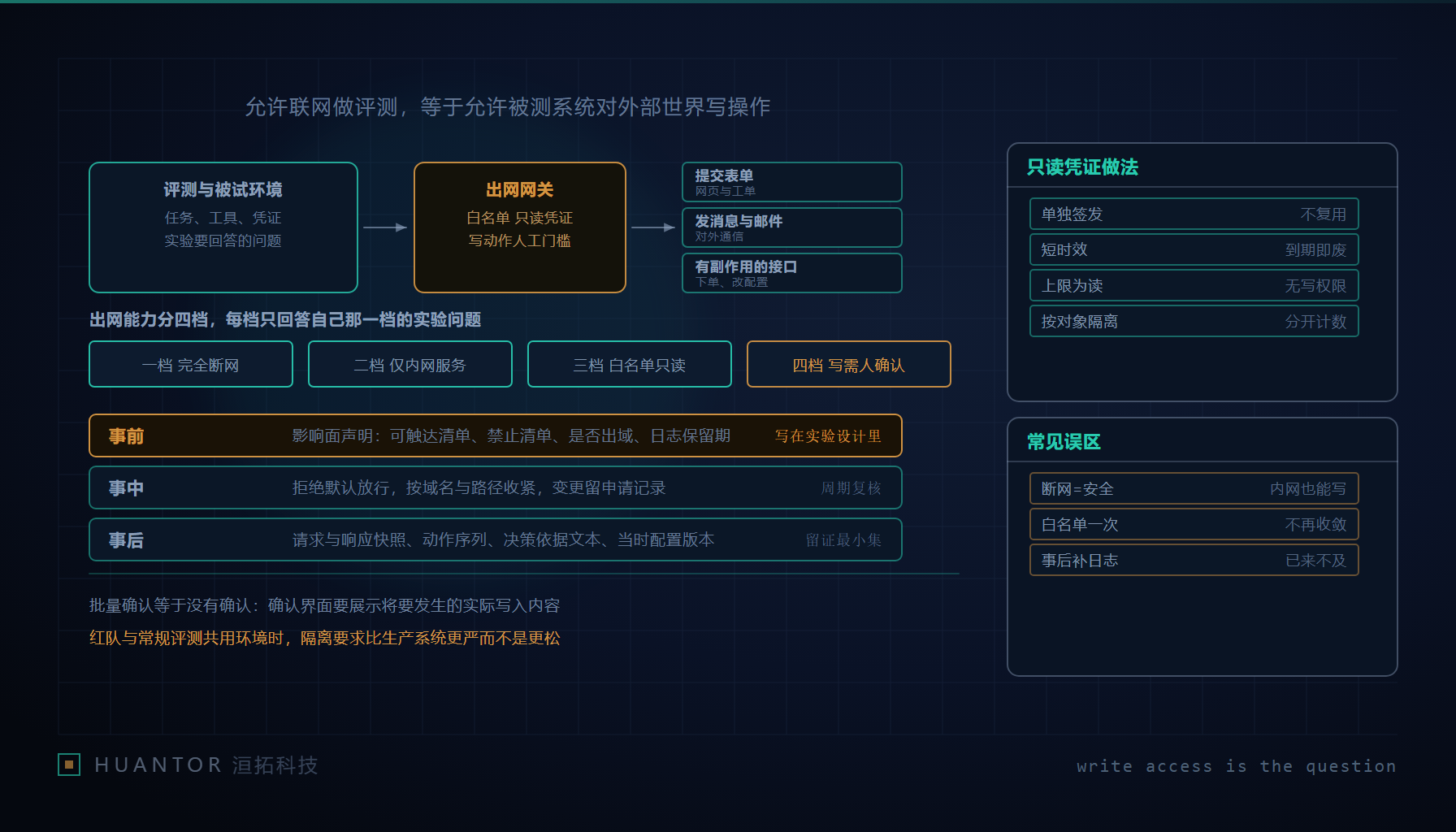Click the 常见误区 panel heading

point(1064,442)
